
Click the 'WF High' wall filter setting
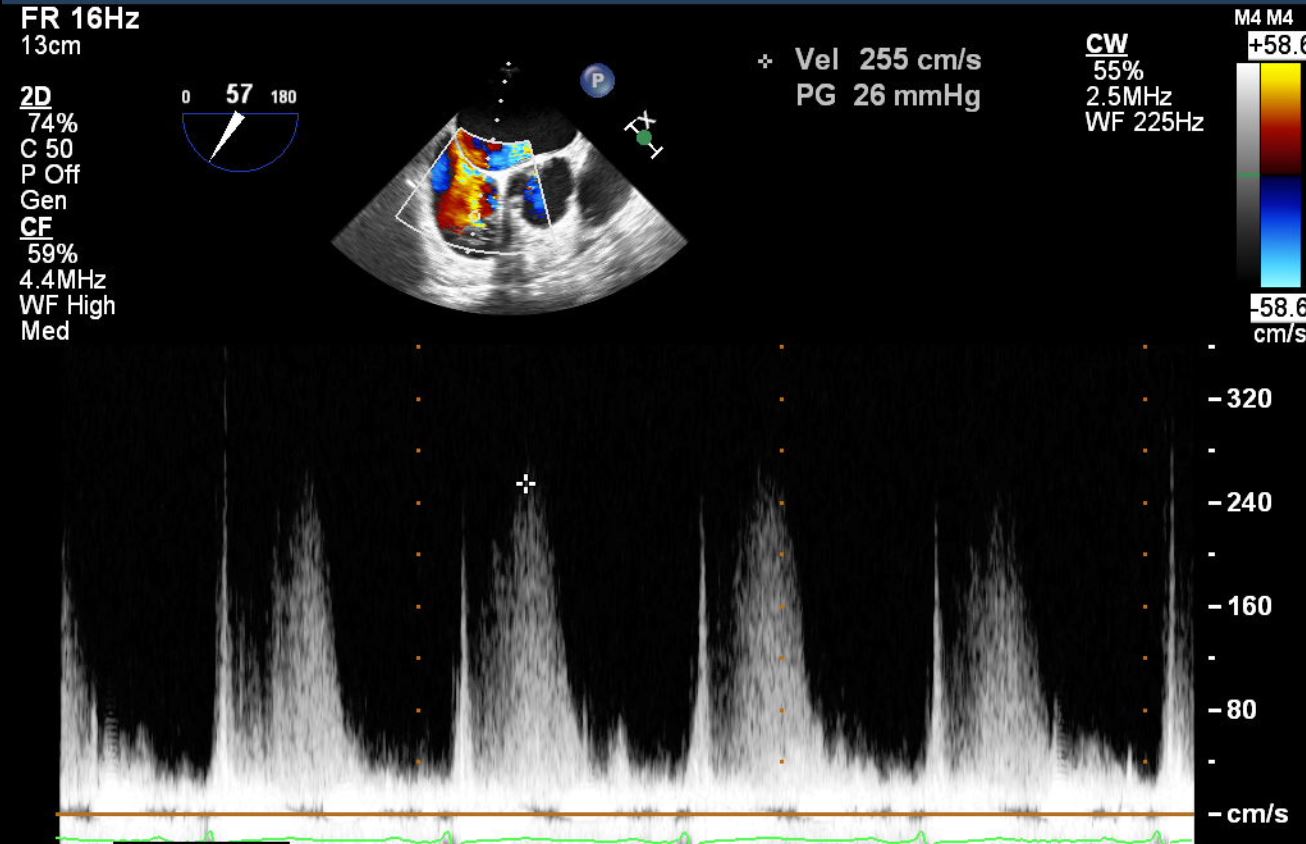pos(67,304)
